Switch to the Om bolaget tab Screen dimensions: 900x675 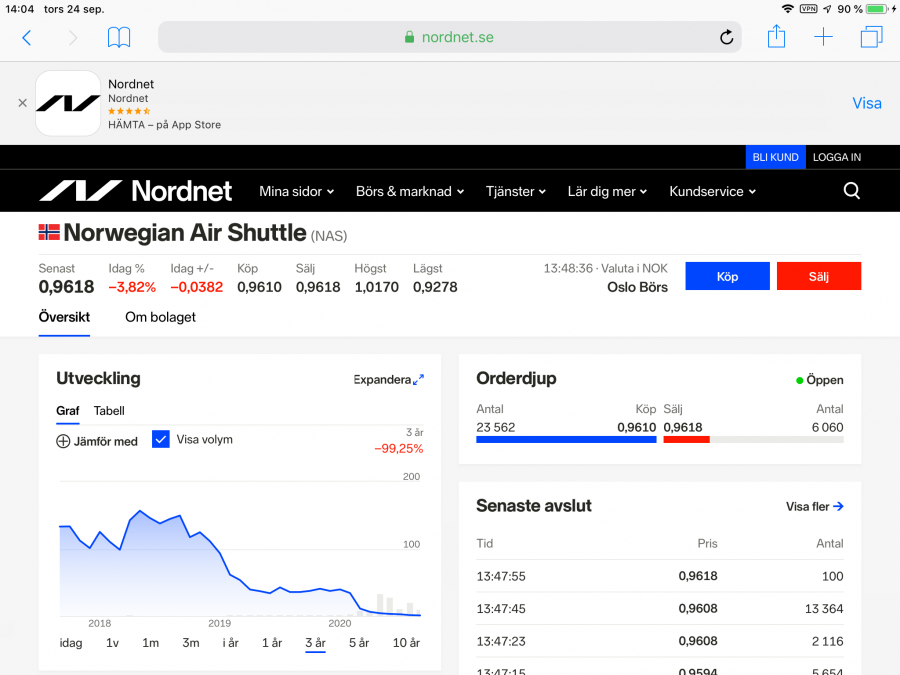(160, 317)
